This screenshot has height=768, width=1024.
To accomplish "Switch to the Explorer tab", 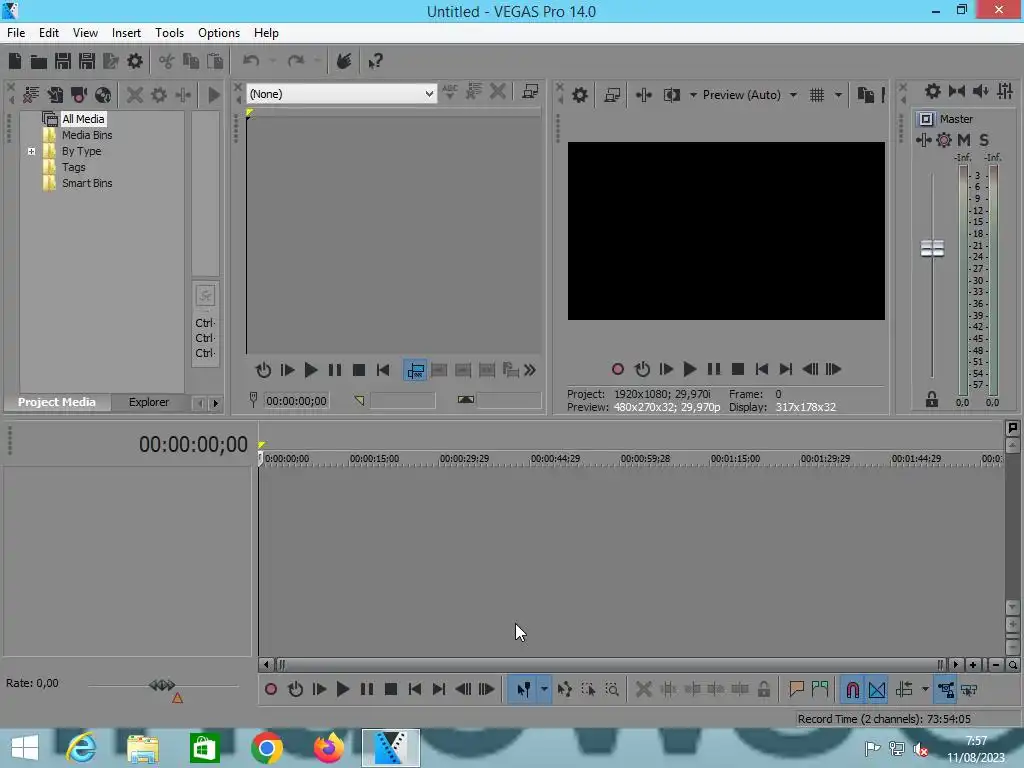I will point(148,402).
